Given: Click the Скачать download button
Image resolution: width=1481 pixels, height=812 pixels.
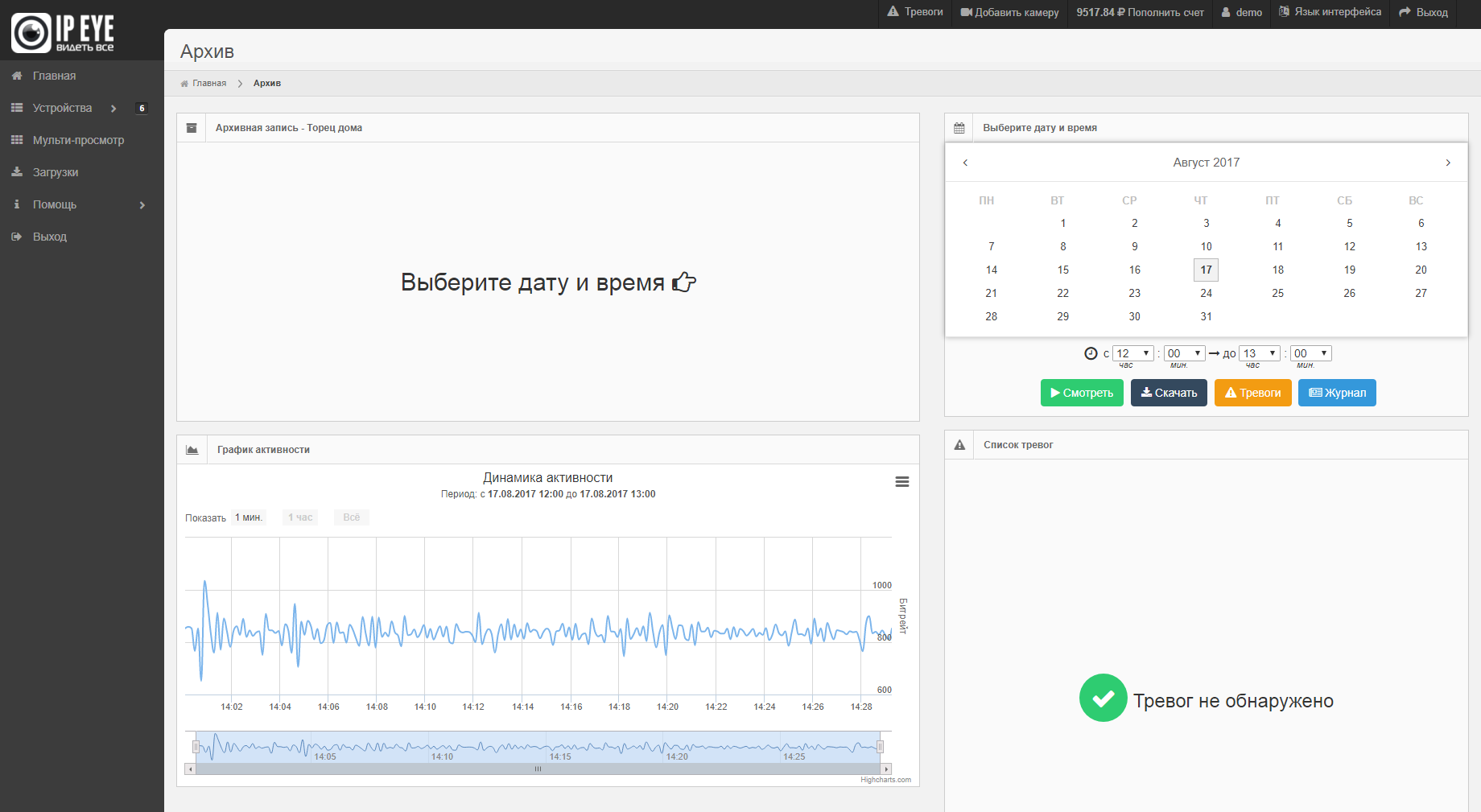Looking at the screenshot, I should pos(1168,393).
